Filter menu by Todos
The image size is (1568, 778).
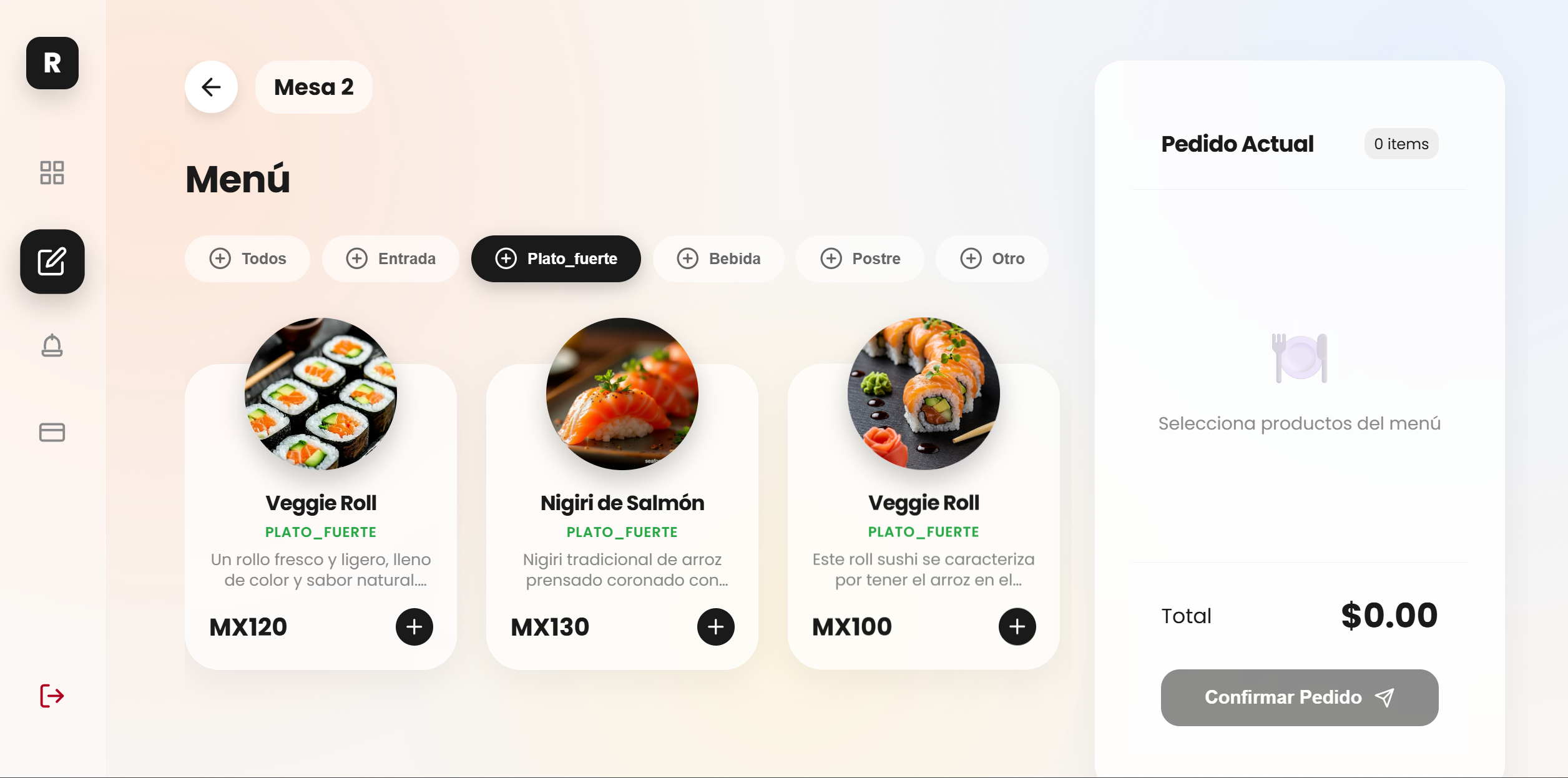[247, 259]
